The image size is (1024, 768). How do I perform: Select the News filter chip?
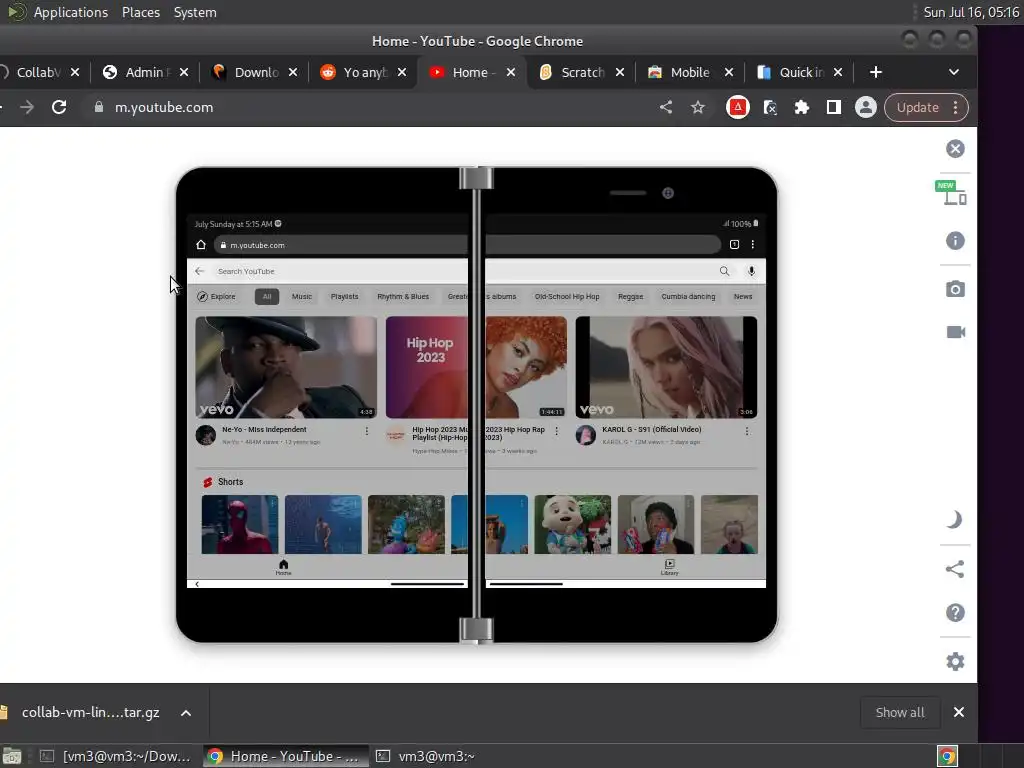coord(743,296)
